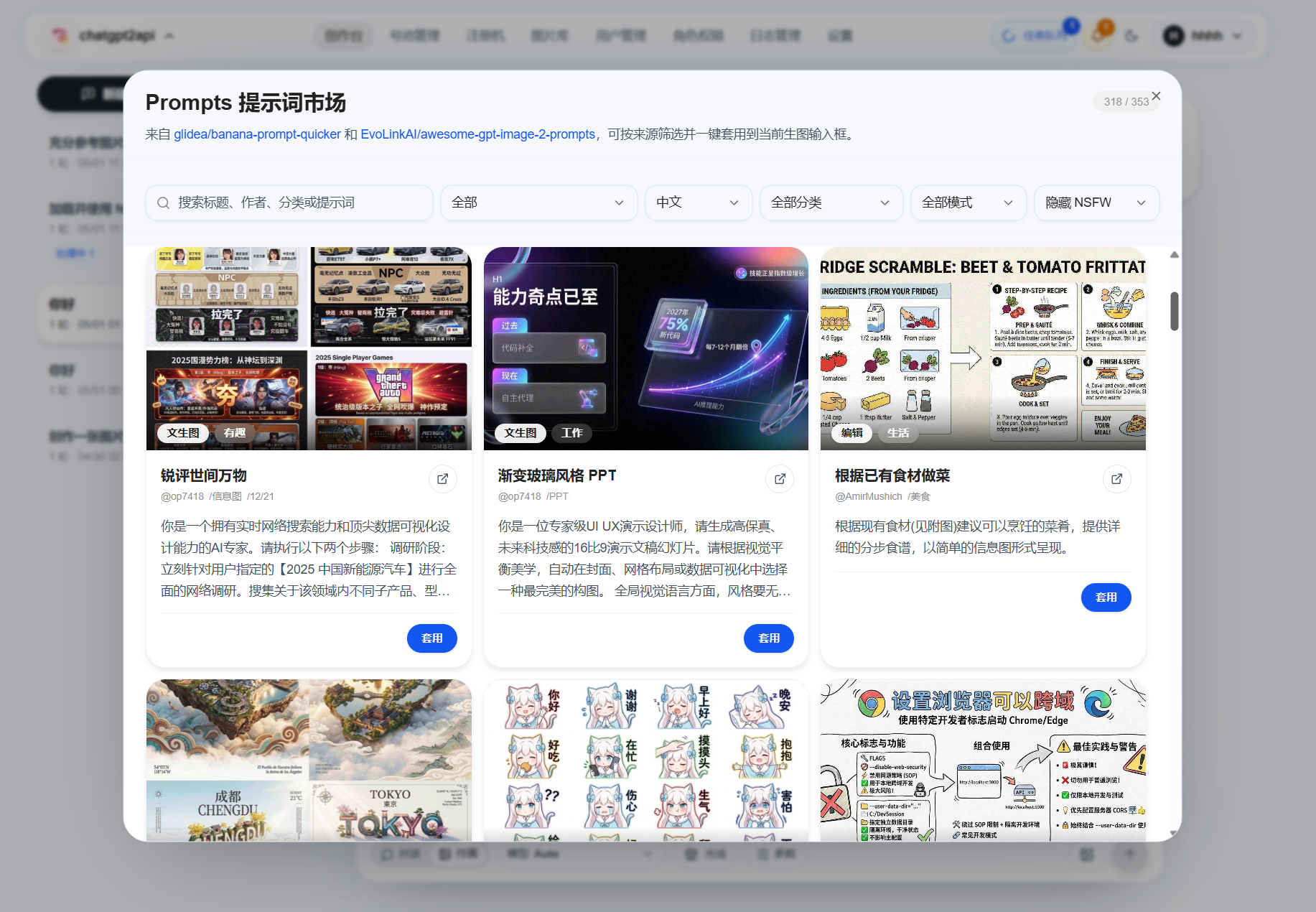Open the cat-girl sticker sheet thumbnail

pos(646,760)
